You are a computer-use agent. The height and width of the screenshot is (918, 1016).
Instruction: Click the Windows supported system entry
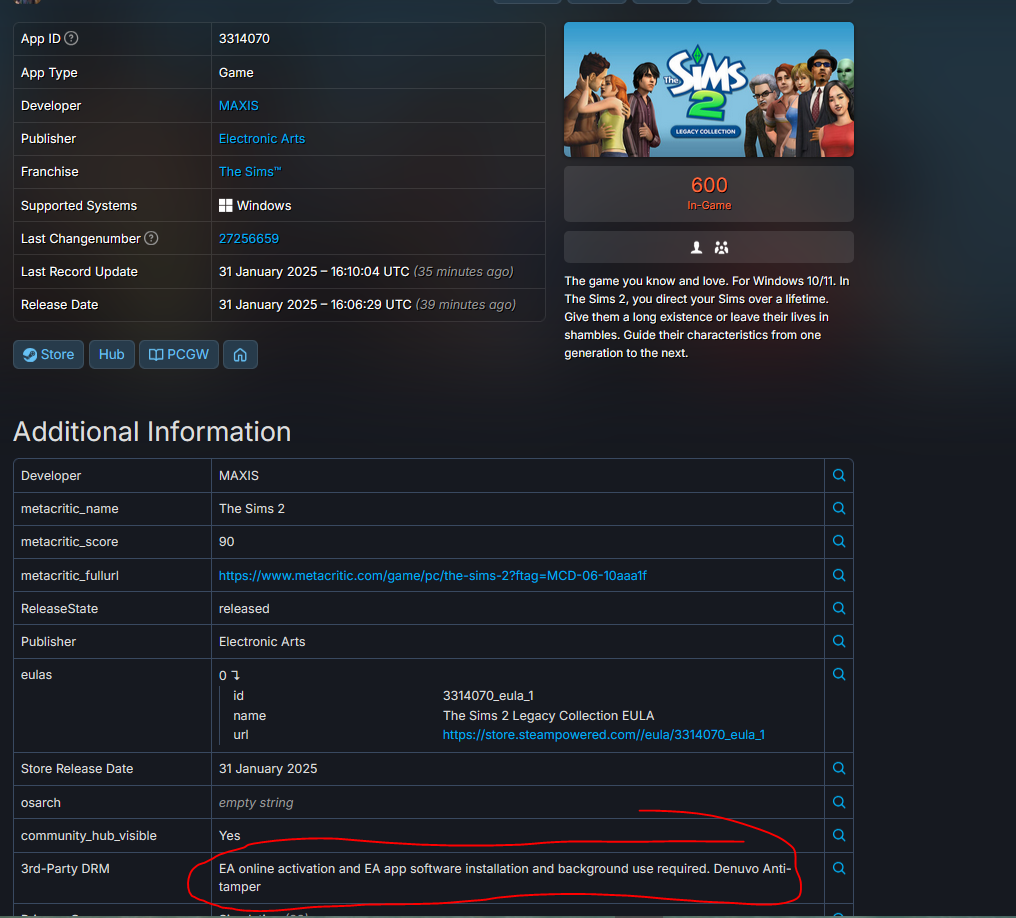255,205
